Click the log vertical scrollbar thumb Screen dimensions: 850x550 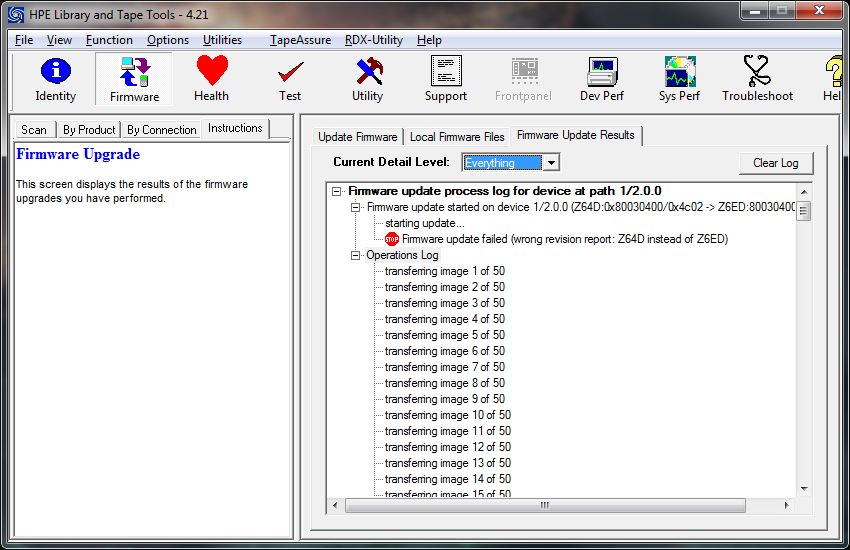point(804,211)
